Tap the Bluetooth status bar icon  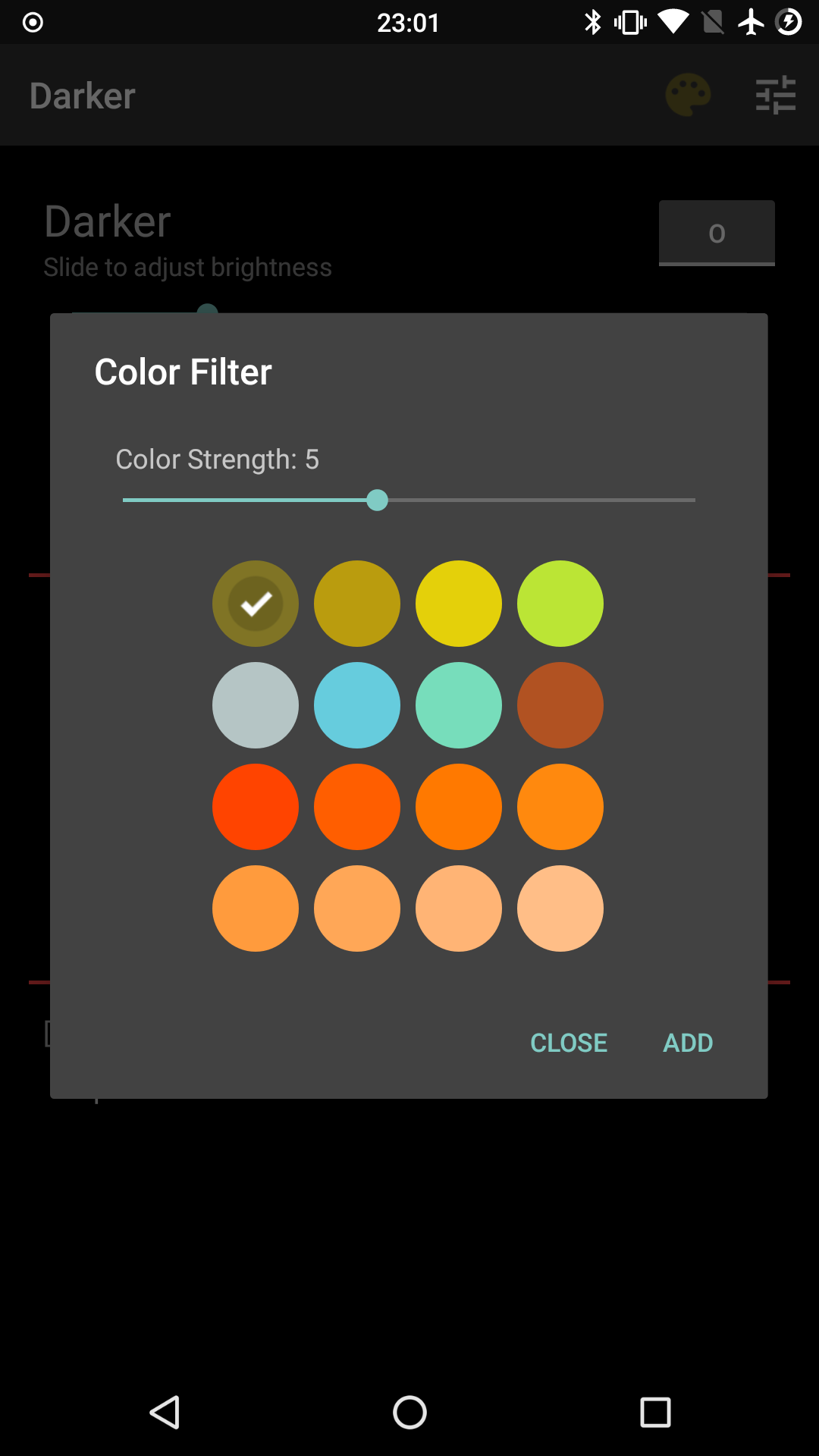tap(592, 22)
